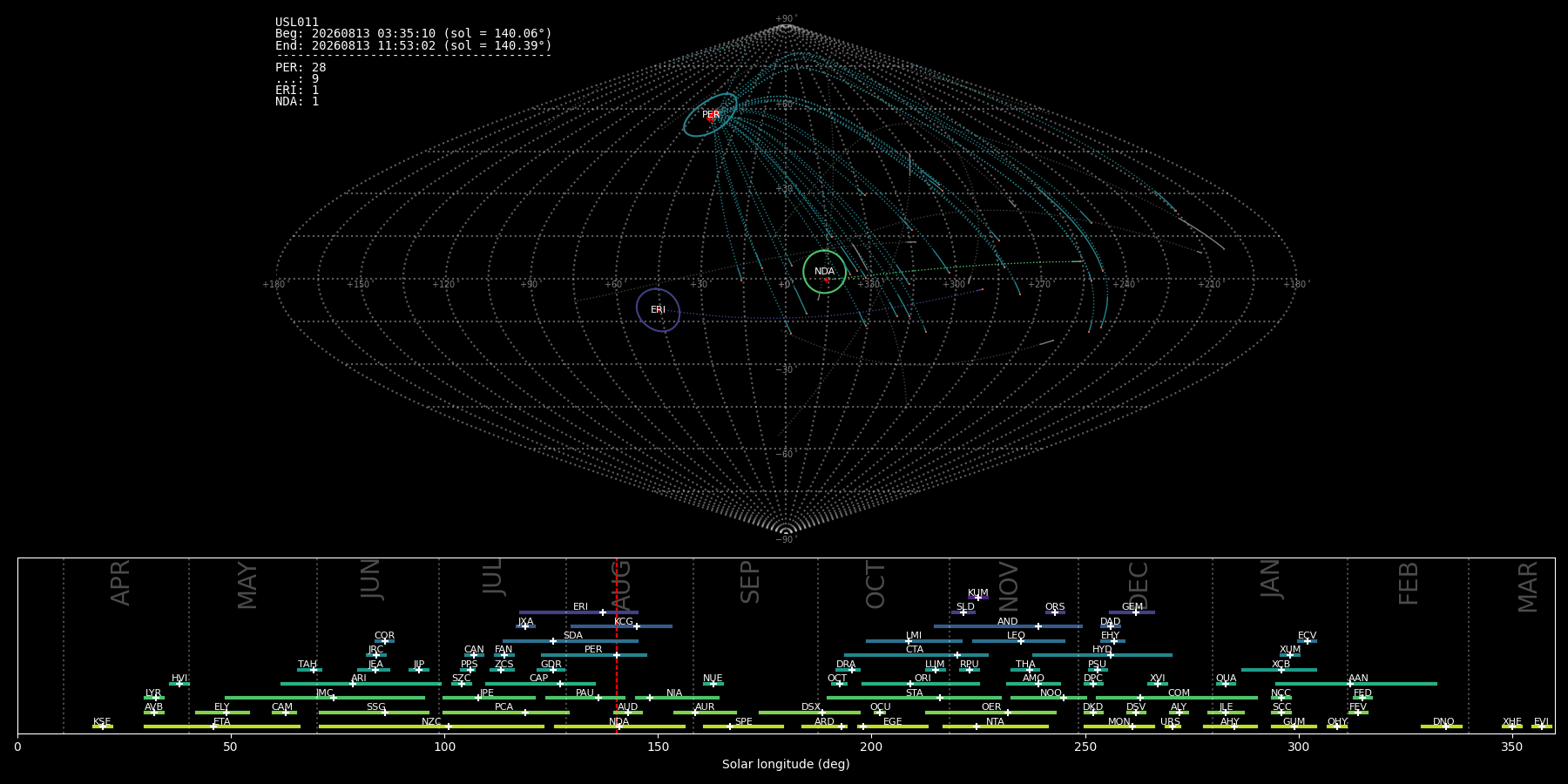This screenshot has width=1568, height=784.
Task: Select the KSE shower bar at far left
Action: (x=103, y=727)
